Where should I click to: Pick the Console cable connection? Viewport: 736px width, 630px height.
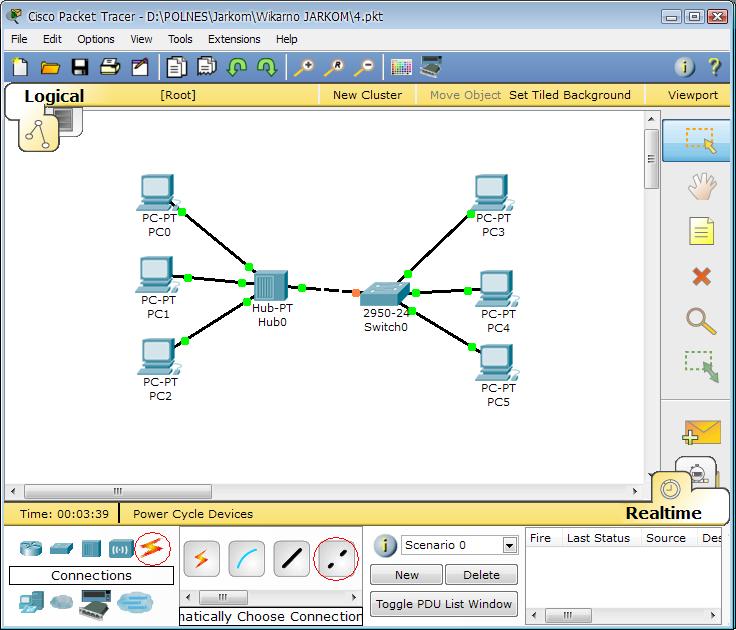[x=246, y=559]
